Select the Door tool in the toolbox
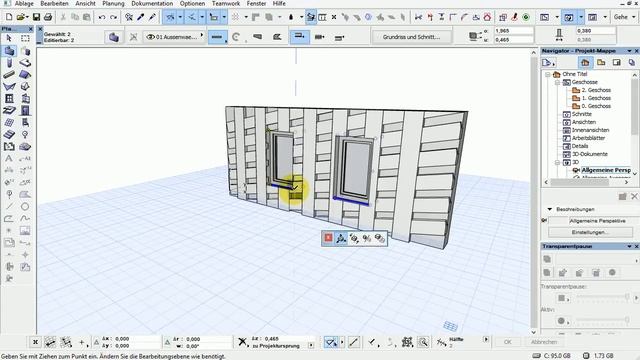Image resolution: width=640 pixels, height=360 pixels. [x=25, y=110]
